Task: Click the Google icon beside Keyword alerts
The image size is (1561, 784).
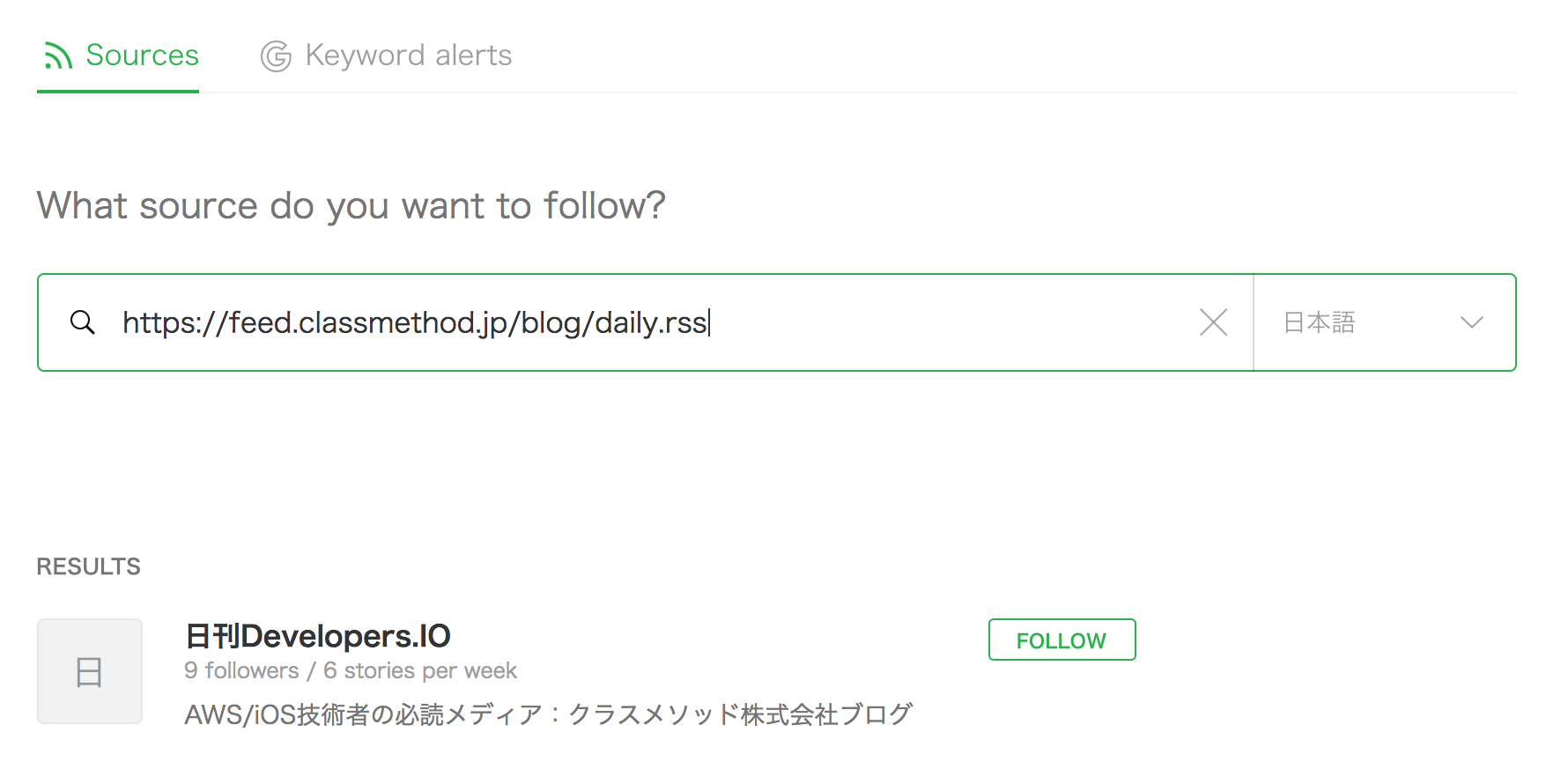Action: pyautogui.click(x=276, y=56)
